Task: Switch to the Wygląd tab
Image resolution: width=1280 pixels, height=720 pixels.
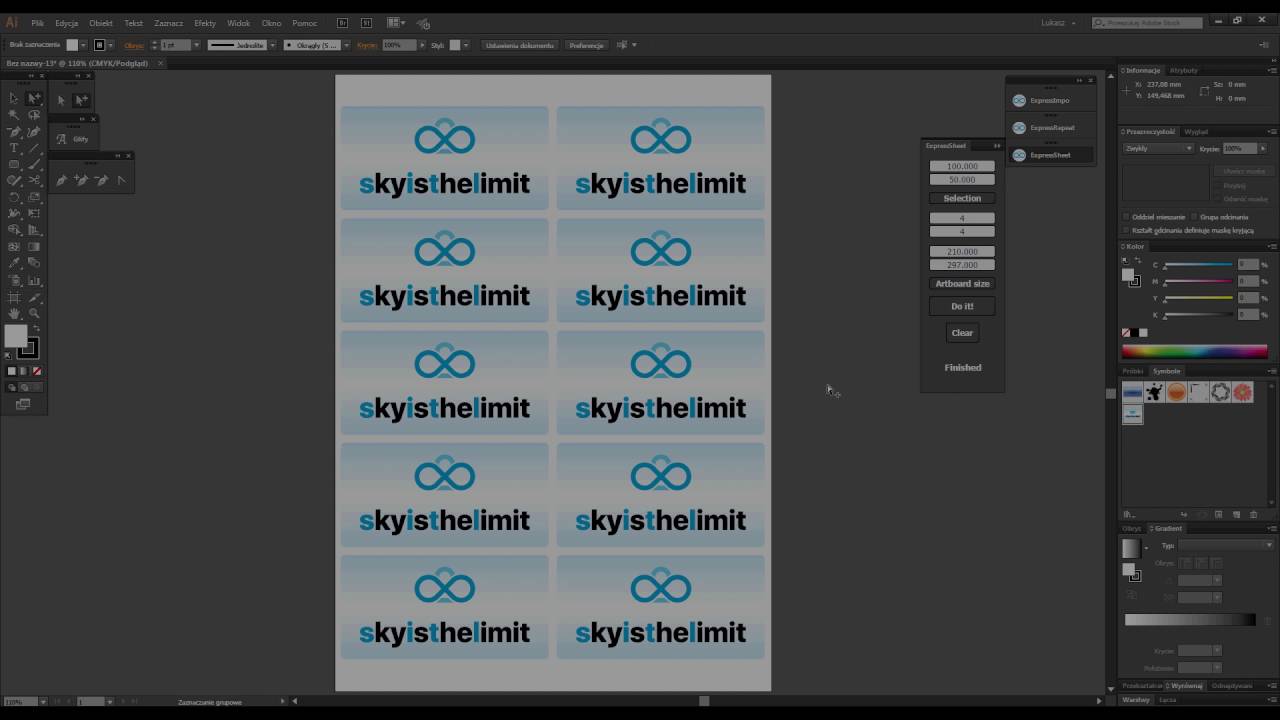Action: pyautogui.click(x=1196, y=131)
